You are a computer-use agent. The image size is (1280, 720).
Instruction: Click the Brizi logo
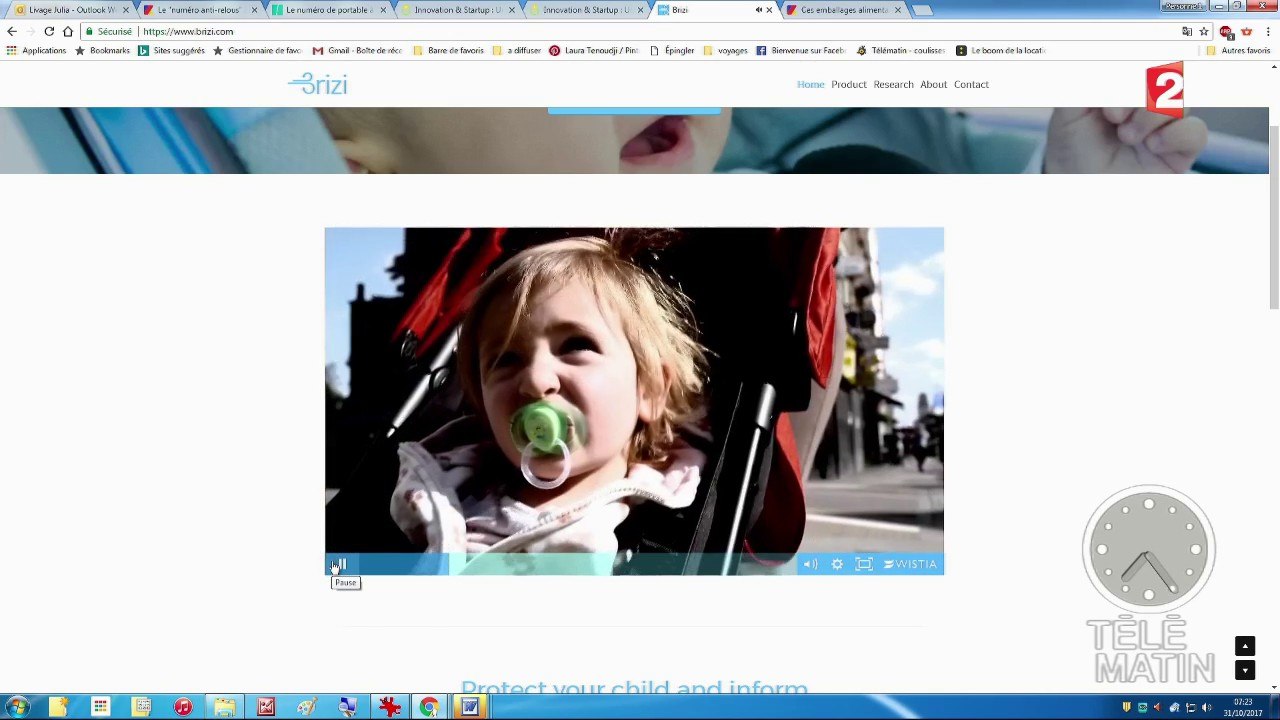(318, 85)
